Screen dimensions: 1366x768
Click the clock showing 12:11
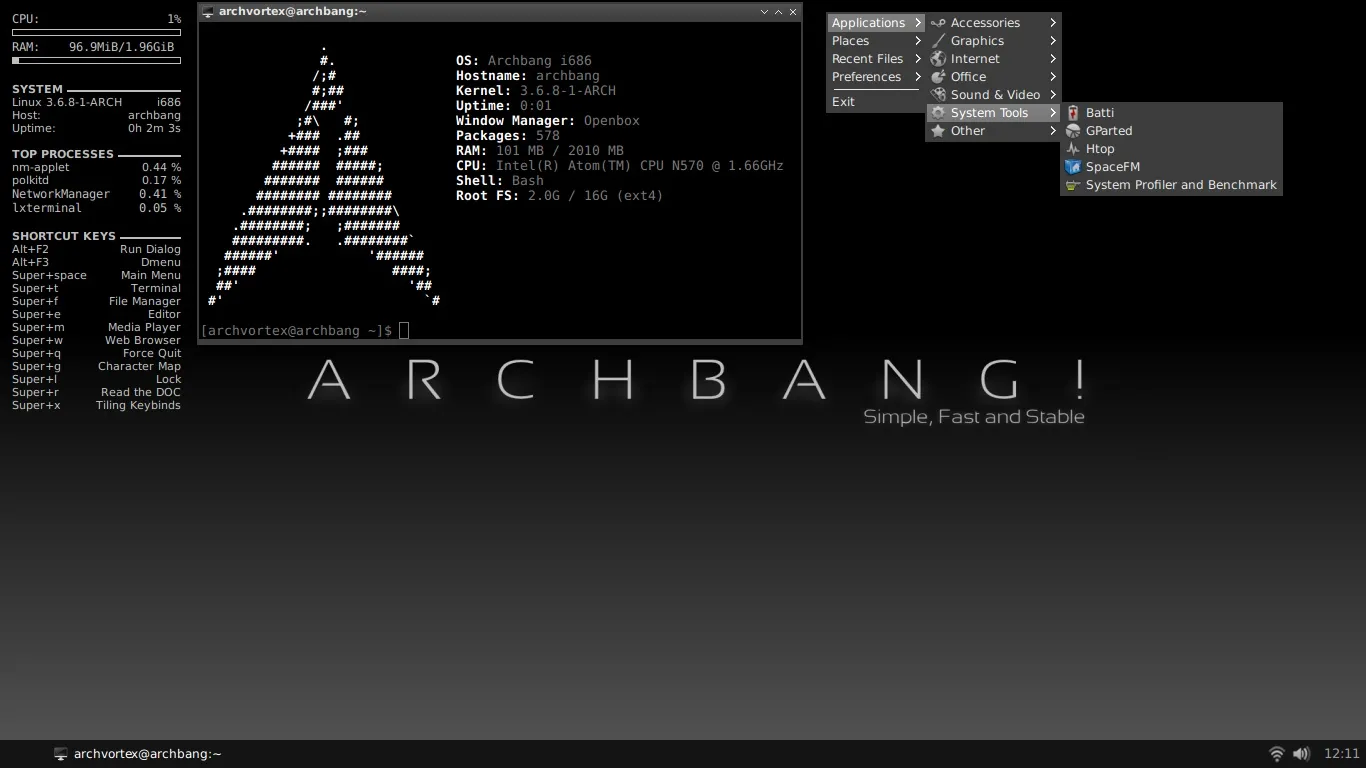1341,754
